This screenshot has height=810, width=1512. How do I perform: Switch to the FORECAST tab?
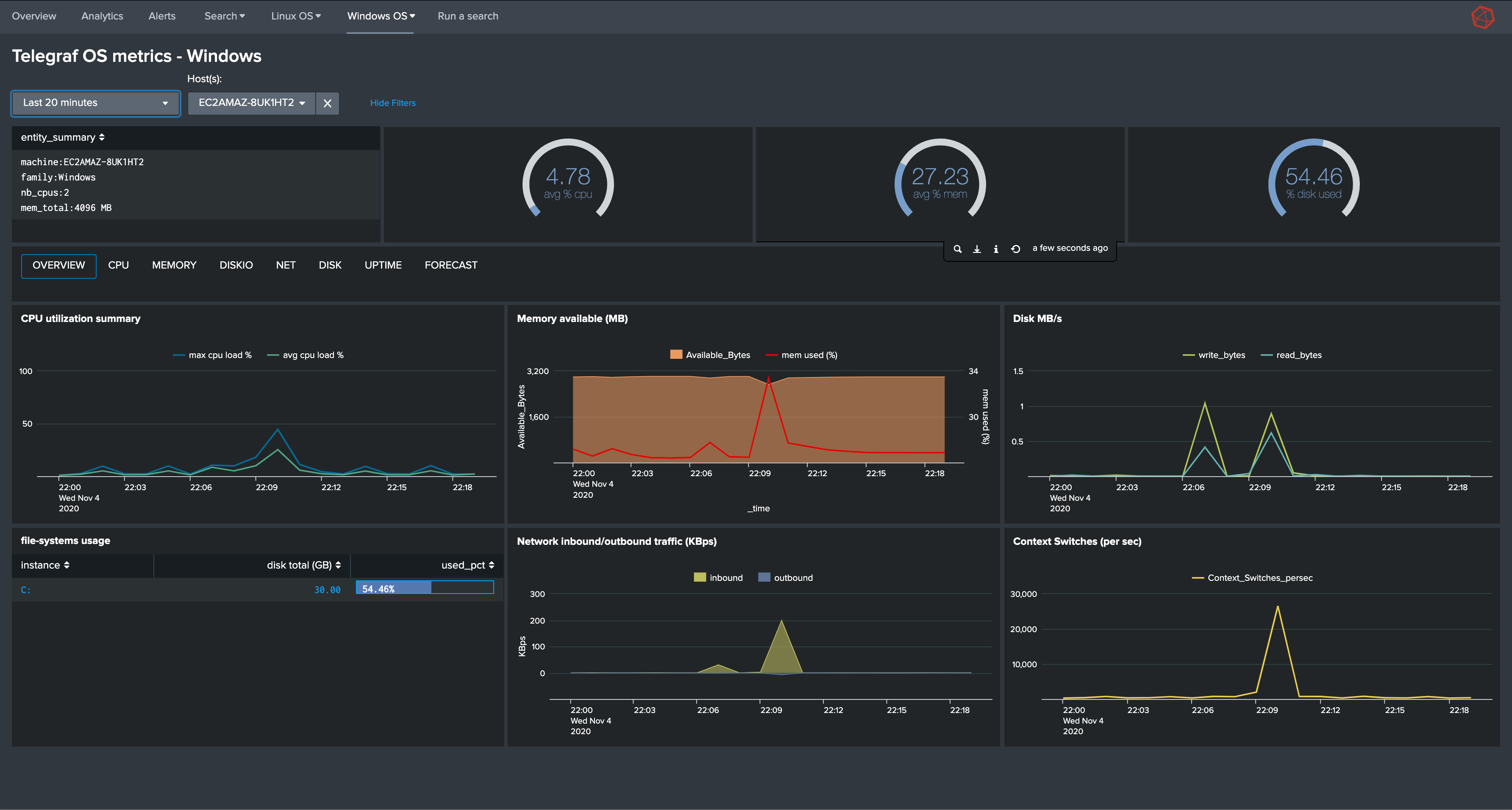point(451,265)
